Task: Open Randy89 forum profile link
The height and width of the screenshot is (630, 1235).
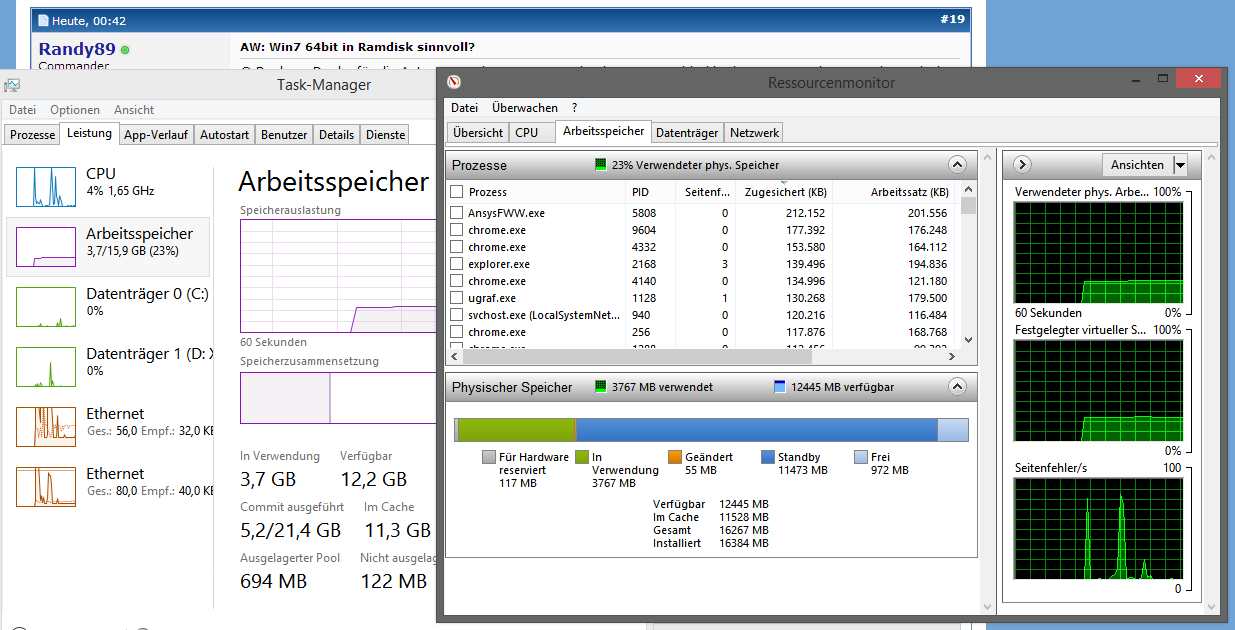Action: click(77, 48)
